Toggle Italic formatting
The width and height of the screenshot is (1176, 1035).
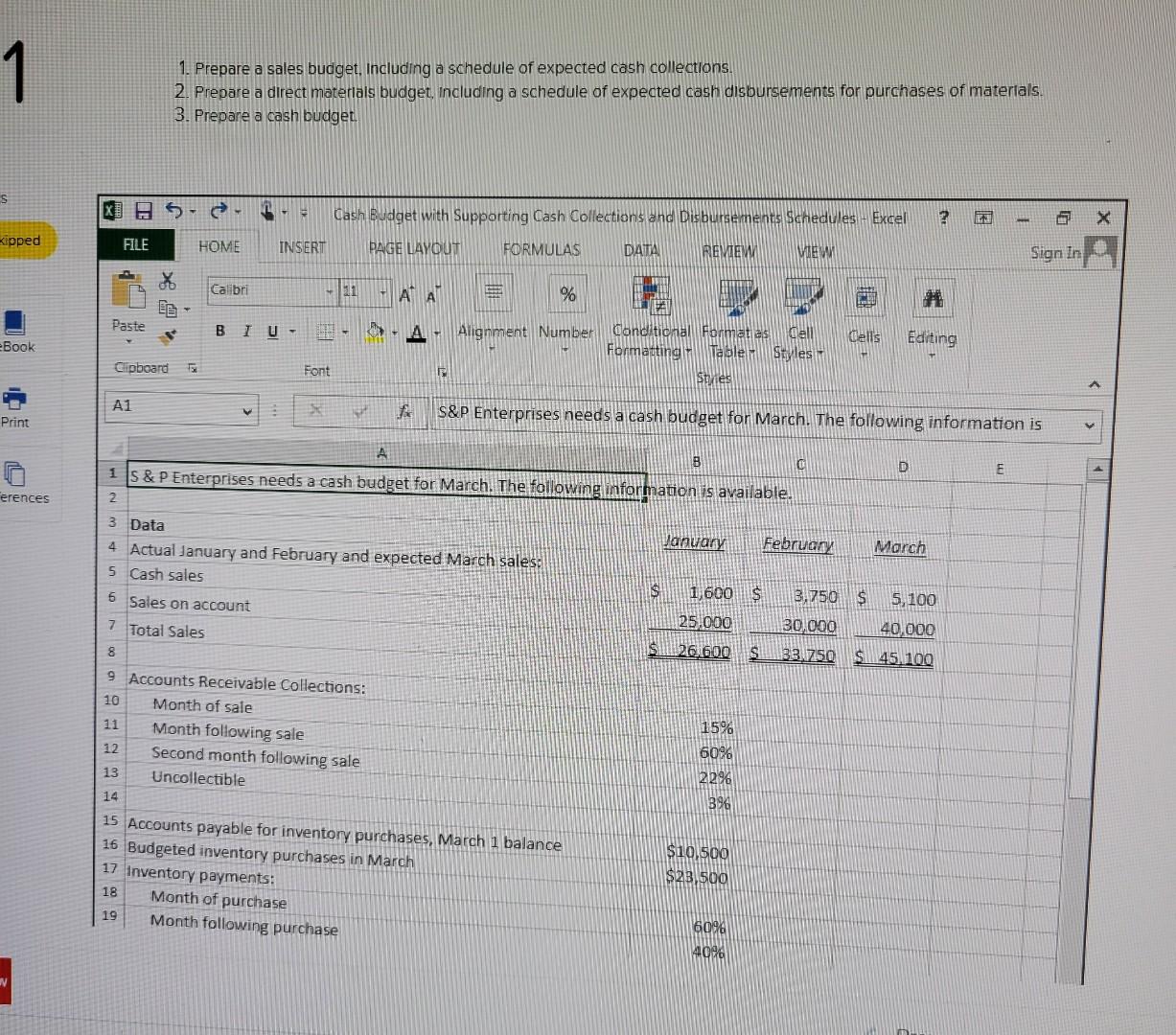pos(245,330)
